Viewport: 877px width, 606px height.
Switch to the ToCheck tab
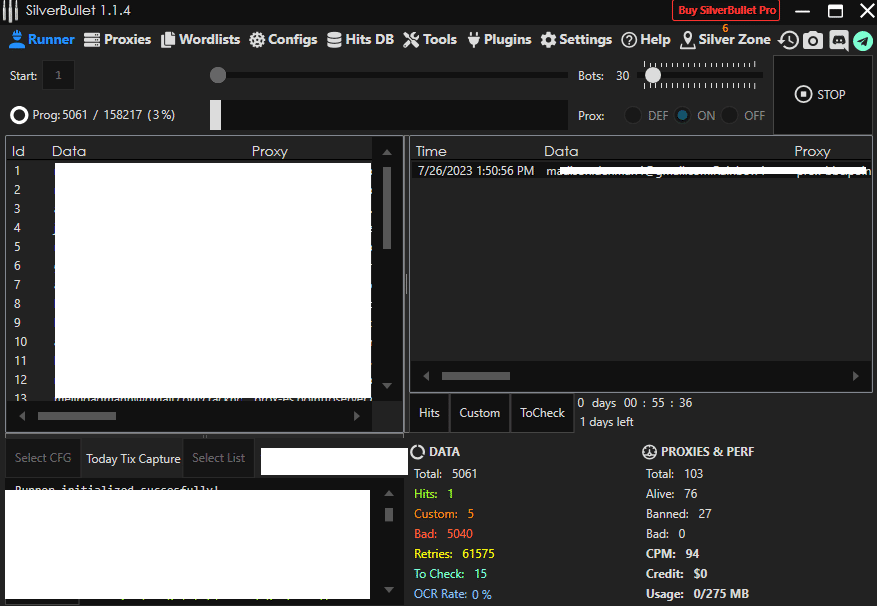tap(542, 413)
